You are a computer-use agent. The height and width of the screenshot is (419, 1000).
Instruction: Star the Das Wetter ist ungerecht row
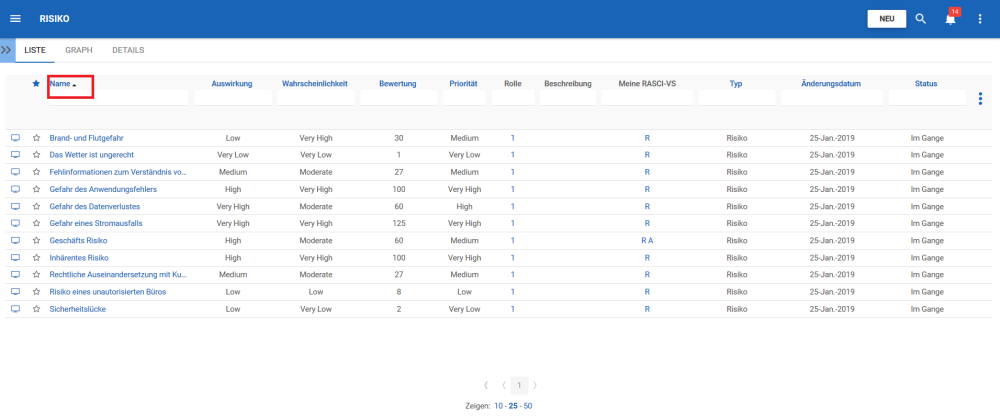(x=36, y=155)
